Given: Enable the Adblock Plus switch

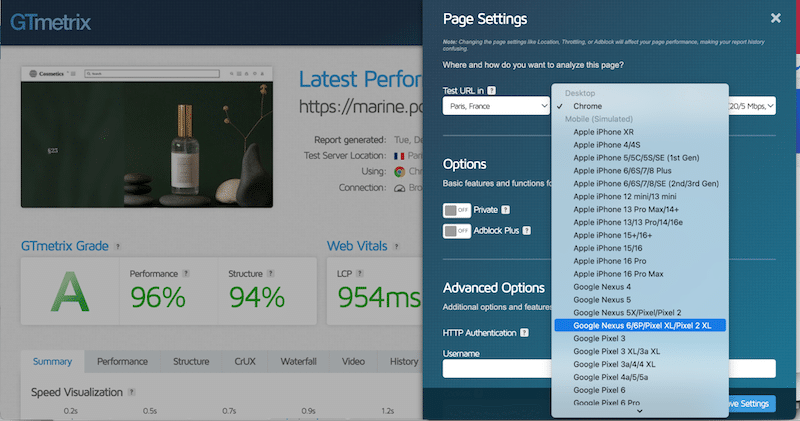Looking at the screenshot, I should point(457,231).
